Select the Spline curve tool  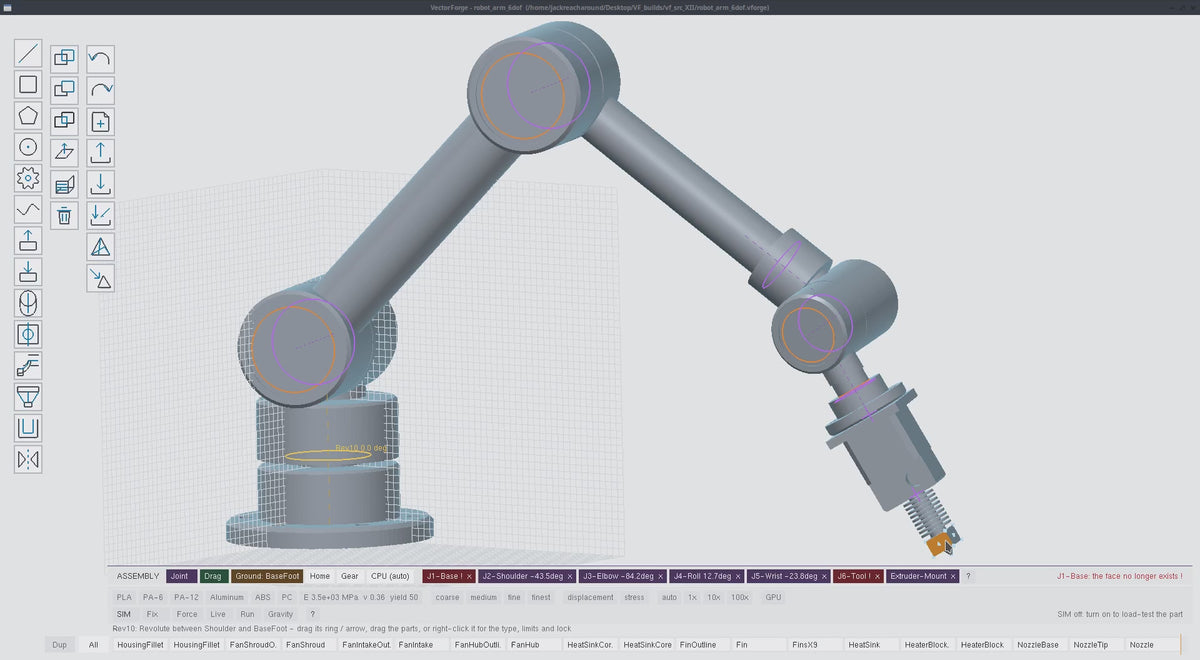[x=29, y=209]
